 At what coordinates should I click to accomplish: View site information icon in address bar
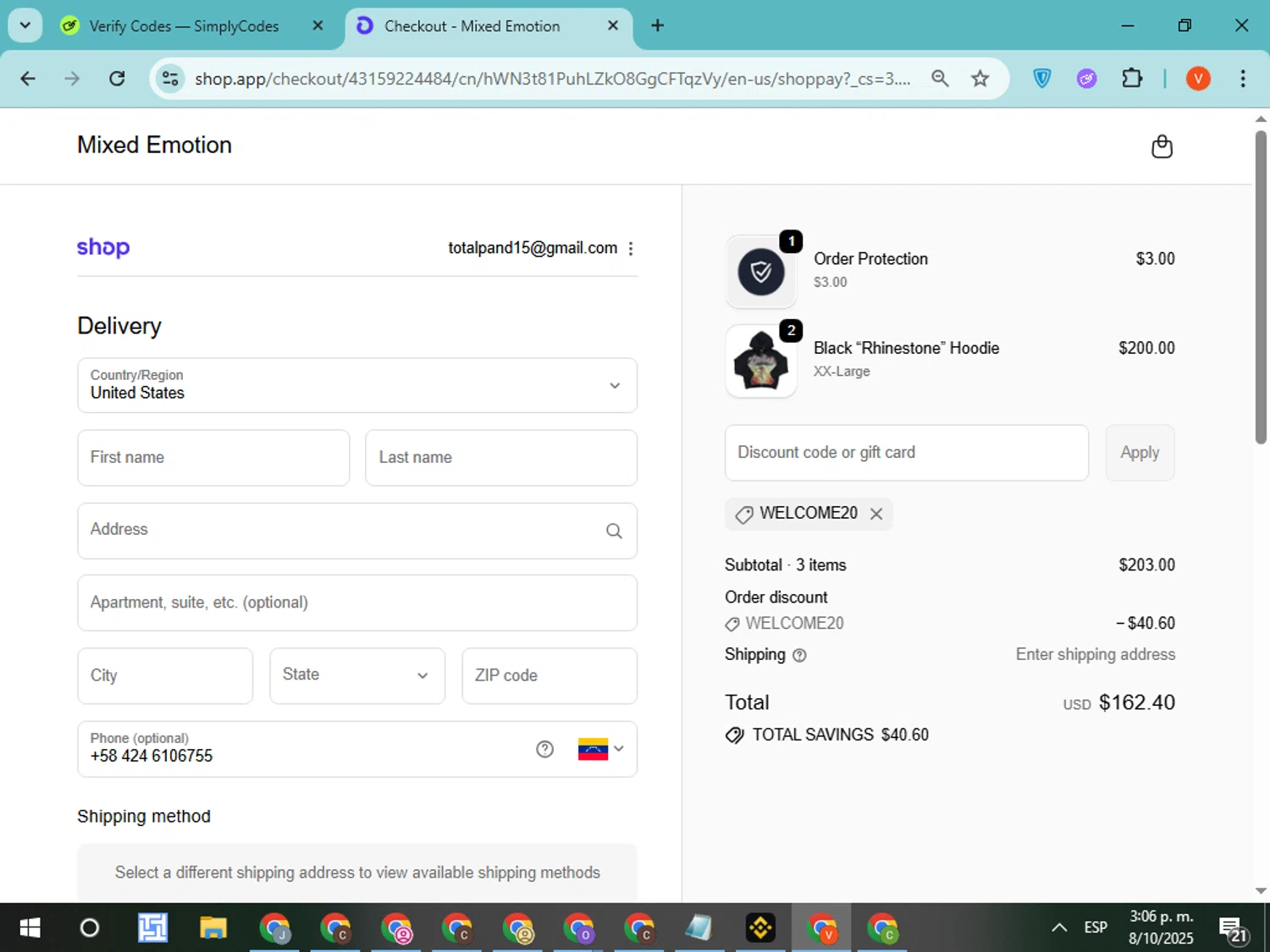tap(170, 79)
